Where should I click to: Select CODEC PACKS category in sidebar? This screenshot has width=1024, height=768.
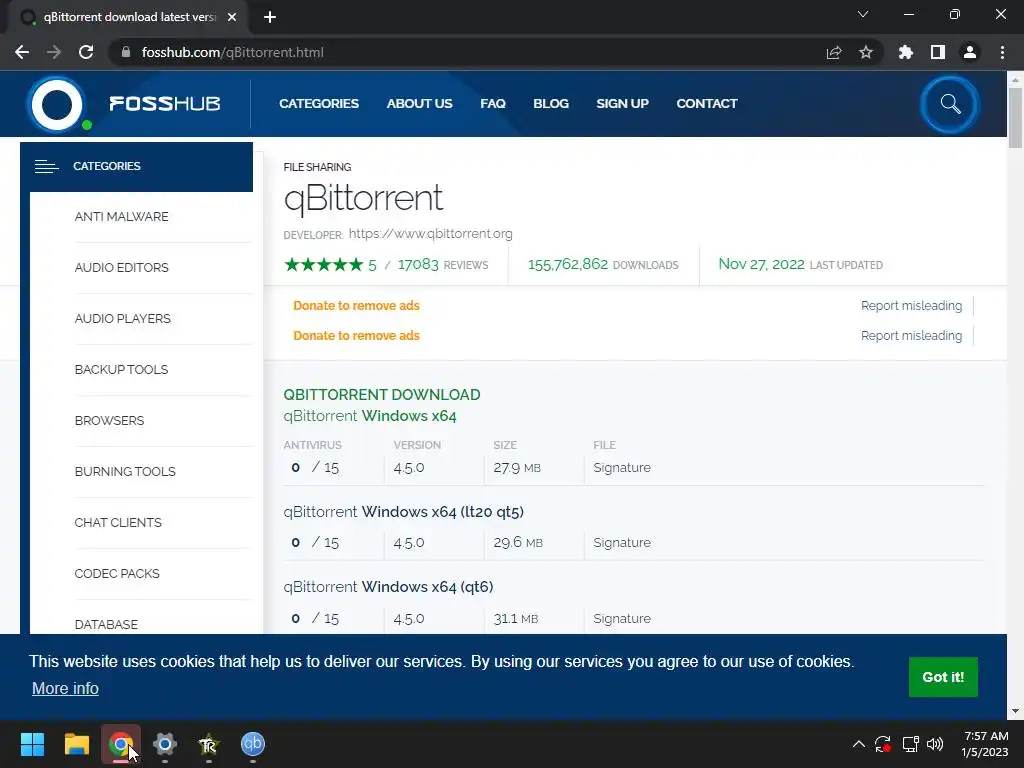tap(117, 573)
